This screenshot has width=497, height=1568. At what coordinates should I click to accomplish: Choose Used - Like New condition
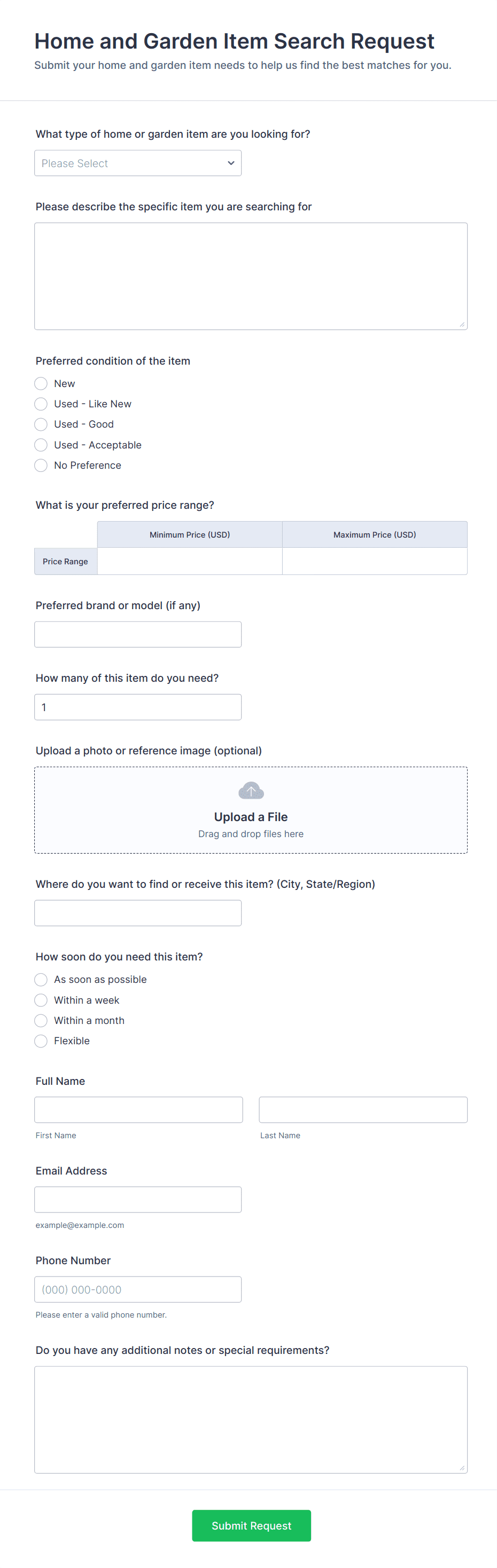(41, 404)
